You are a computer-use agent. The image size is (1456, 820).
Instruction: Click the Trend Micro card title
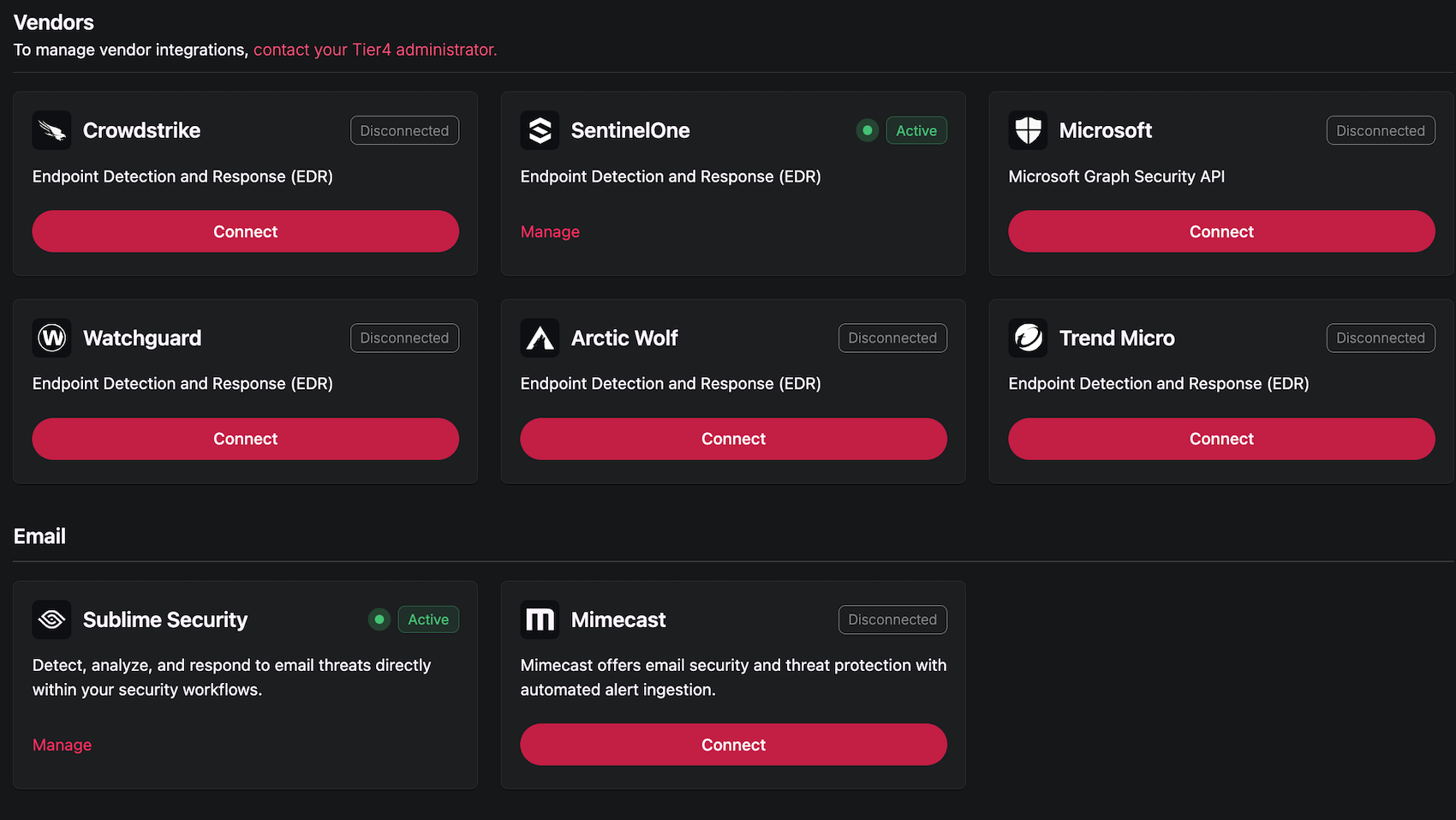1117,338
